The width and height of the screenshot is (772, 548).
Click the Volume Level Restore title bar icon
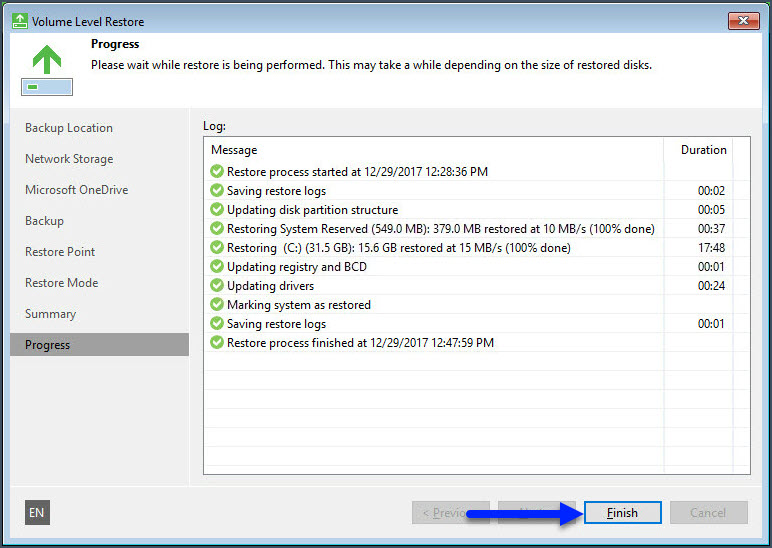click(x=19, y=21)
